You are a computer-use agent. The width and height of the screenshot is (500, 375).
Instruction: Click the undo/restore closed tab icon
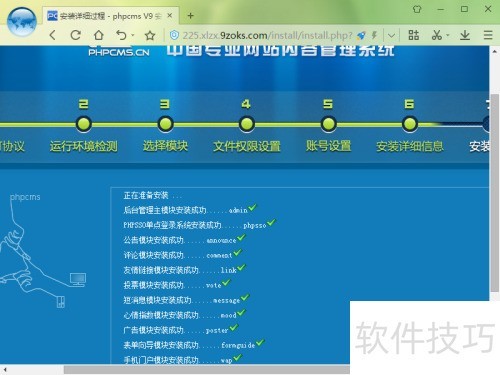coord(121,35)
